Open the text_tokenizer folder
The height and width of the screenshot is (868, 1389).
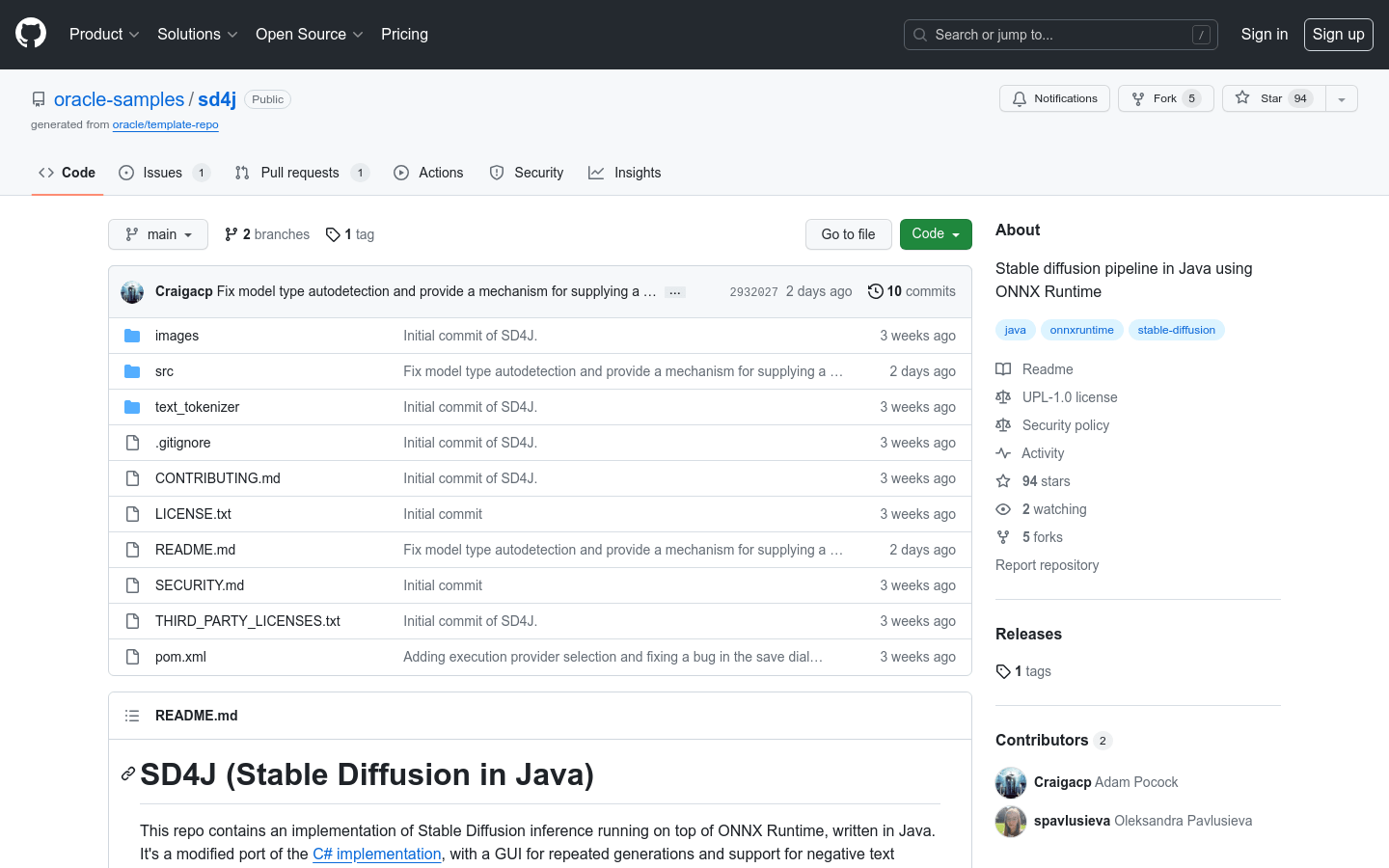coord(197,407)
